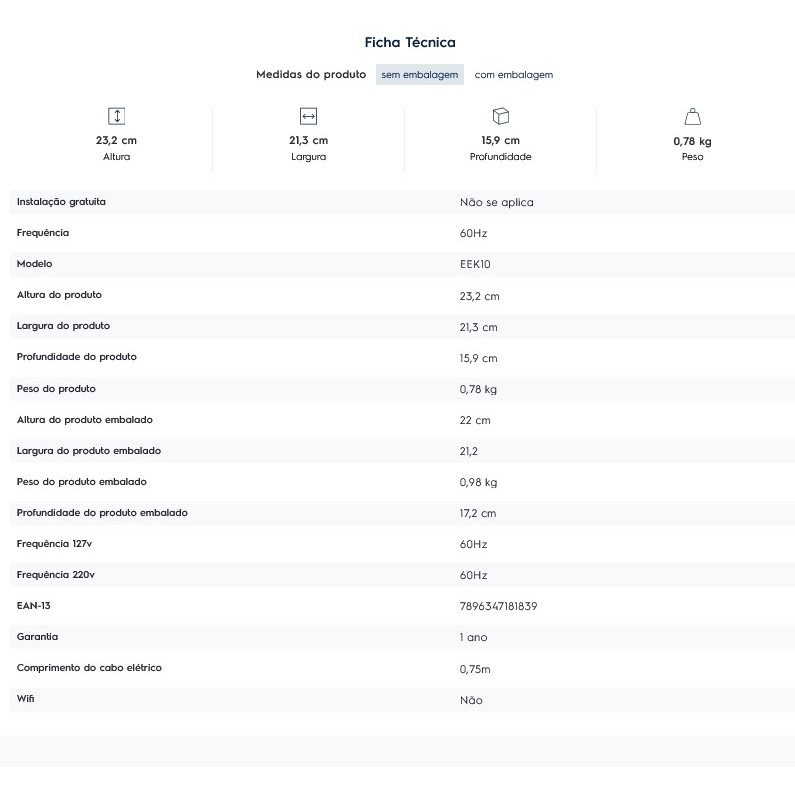Click the 'Não se aplica' value
Viewport: 795px width, 795px height.
point(496,202)
